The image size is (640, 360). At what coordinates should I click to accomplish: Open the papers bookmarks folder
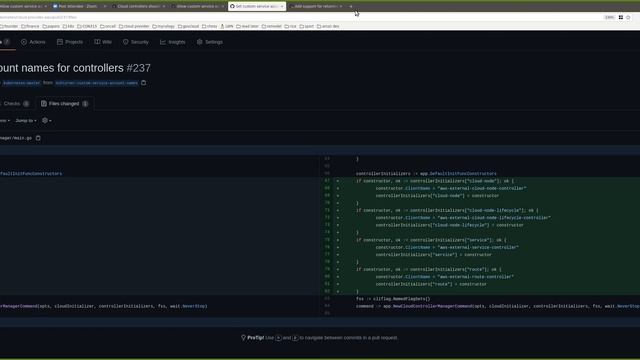click(51, 26)
